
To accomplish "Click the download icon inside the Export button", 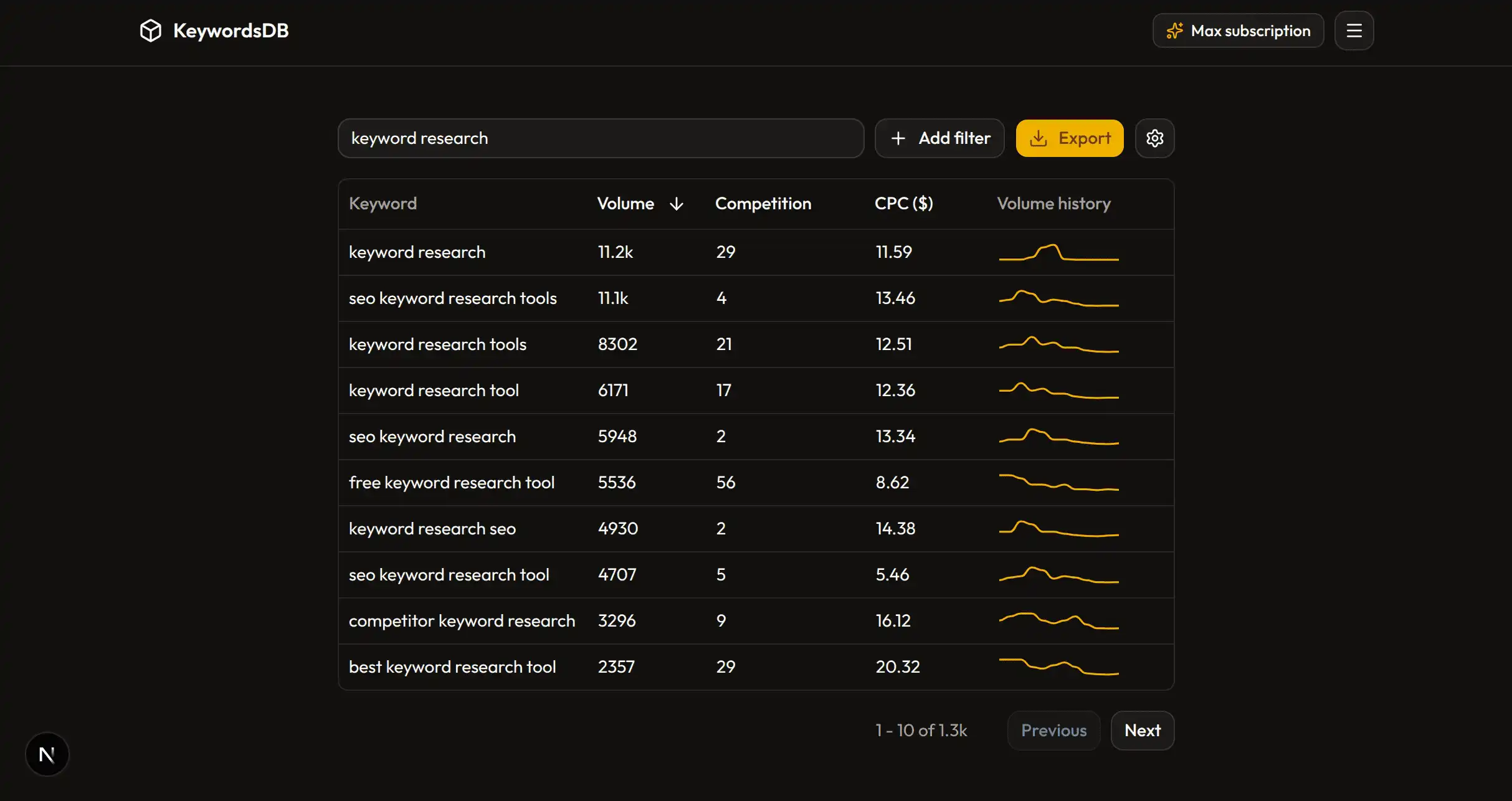I will point(1038,138).
